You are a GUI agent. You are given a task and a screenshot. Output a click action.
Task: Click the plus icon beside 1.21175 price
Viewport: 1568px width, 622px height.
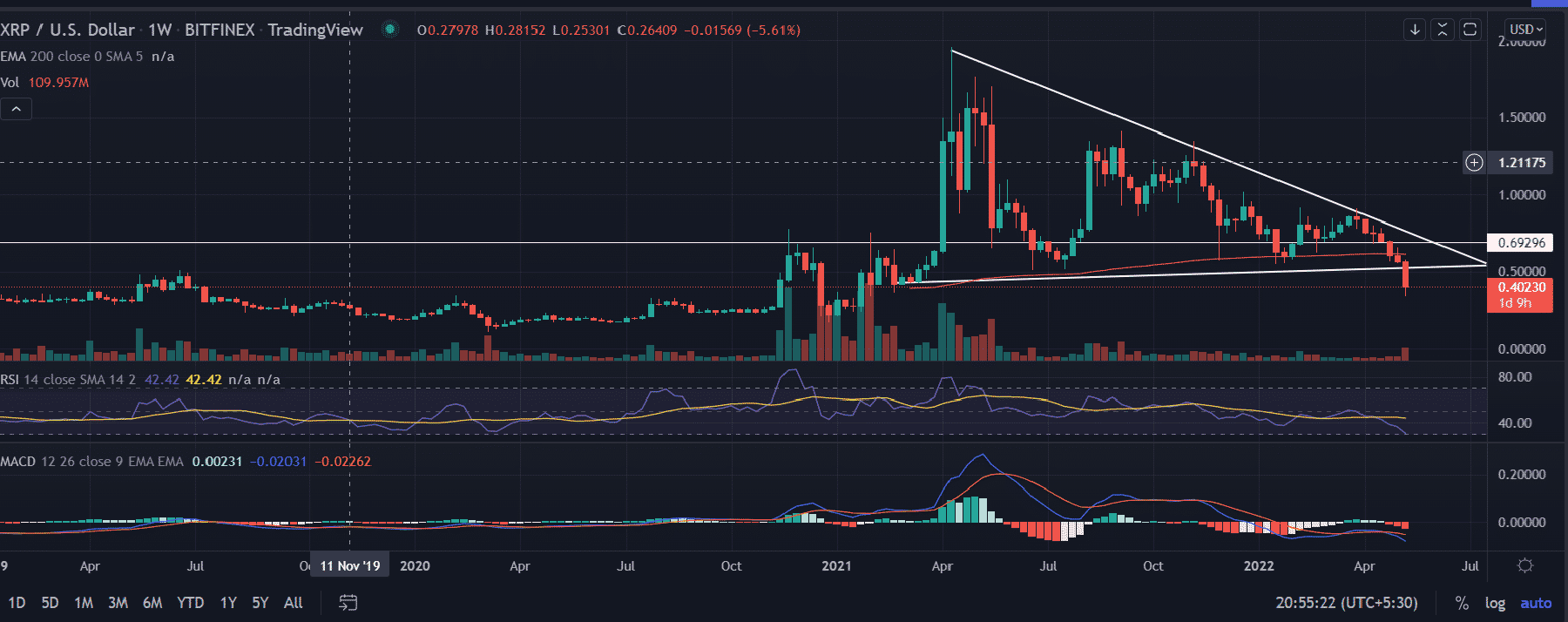pos(1474,163)
